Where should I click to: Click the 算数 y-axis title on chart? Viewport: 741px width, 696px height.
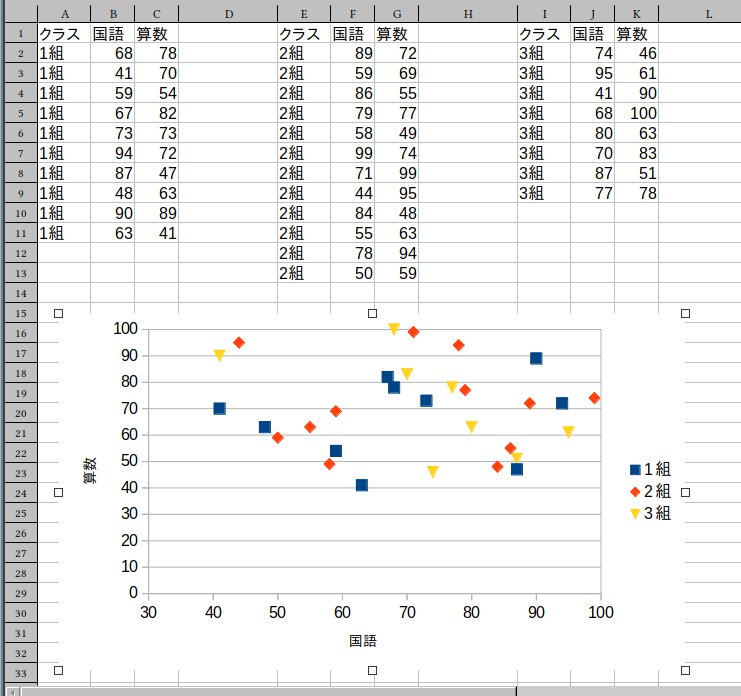click(x=89, y=470)
